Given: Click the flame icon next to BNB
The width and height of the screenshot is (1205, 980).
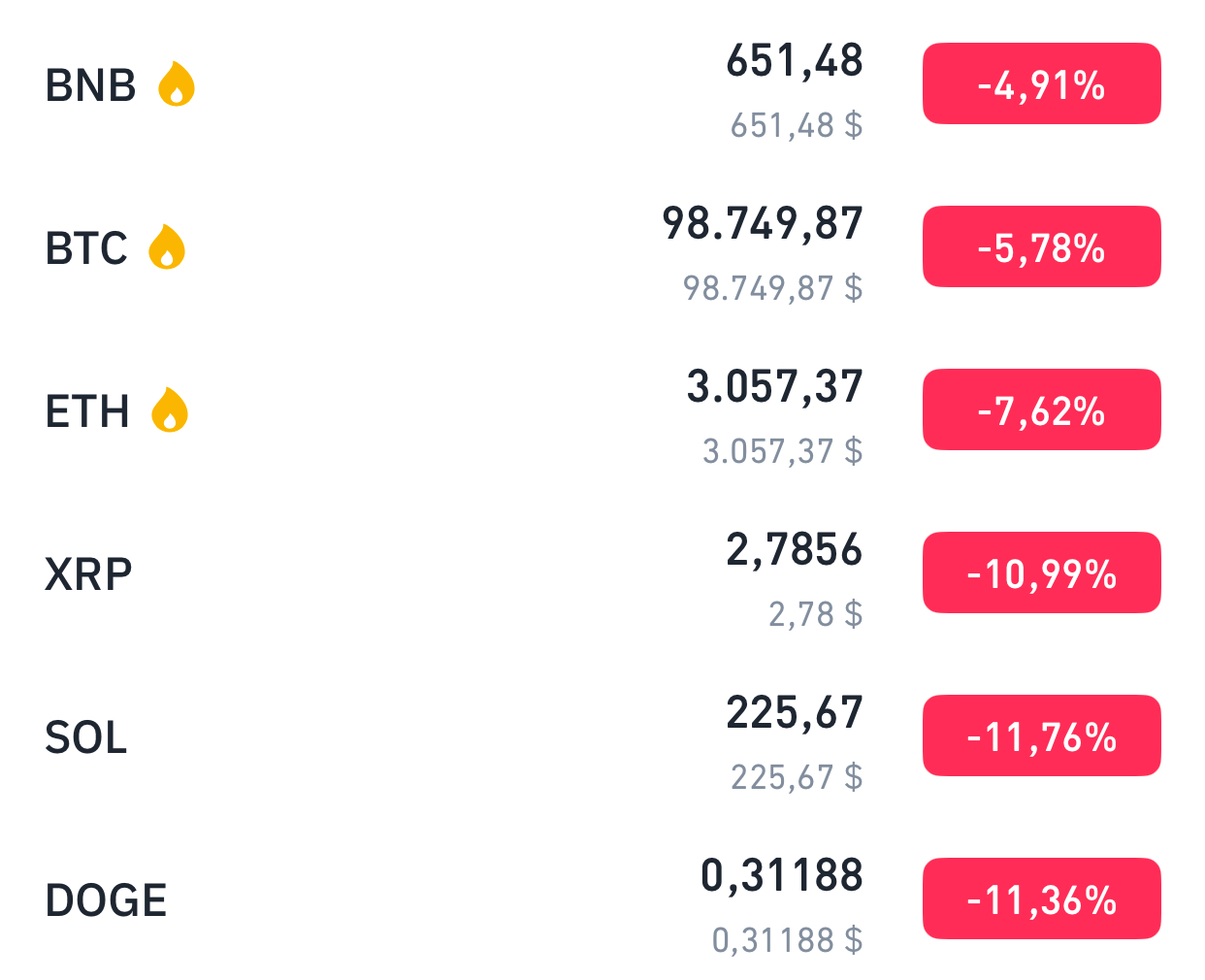Looking at the screenshot, I should (176, 84).
